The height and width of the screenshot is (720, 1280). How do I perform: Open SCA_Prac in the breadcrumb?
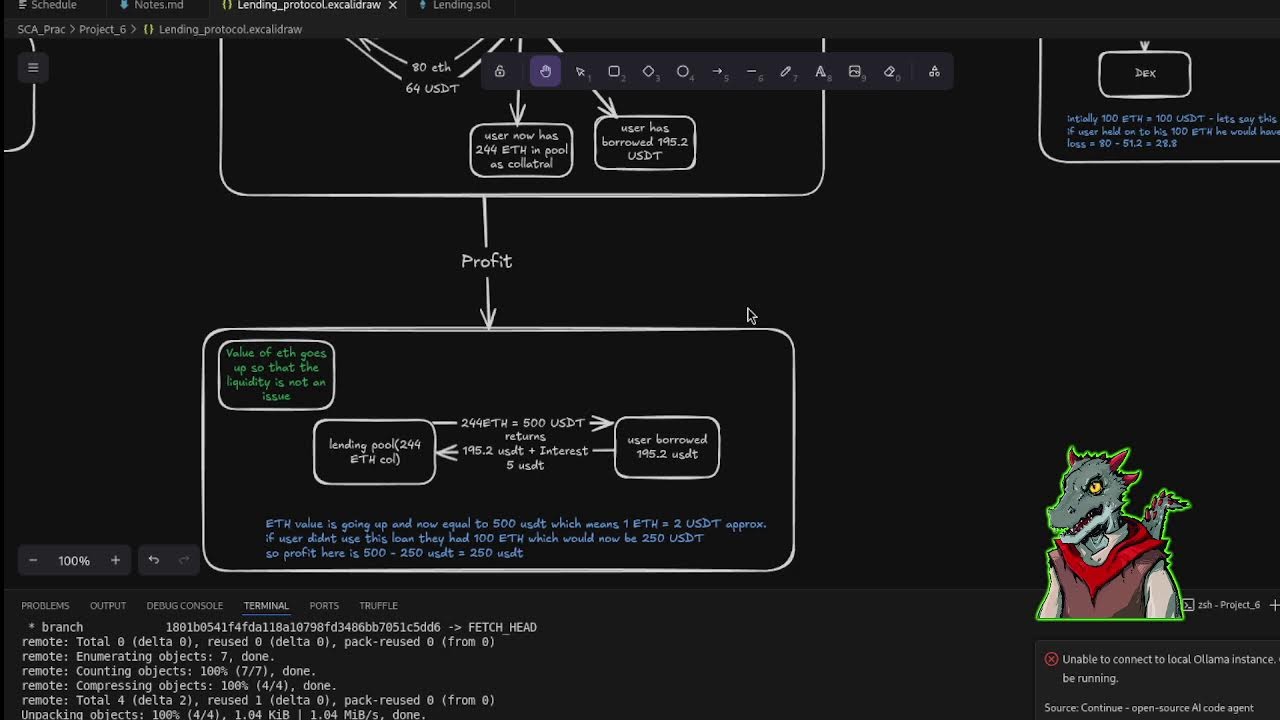pyautogui.click(x=41, y=29)
